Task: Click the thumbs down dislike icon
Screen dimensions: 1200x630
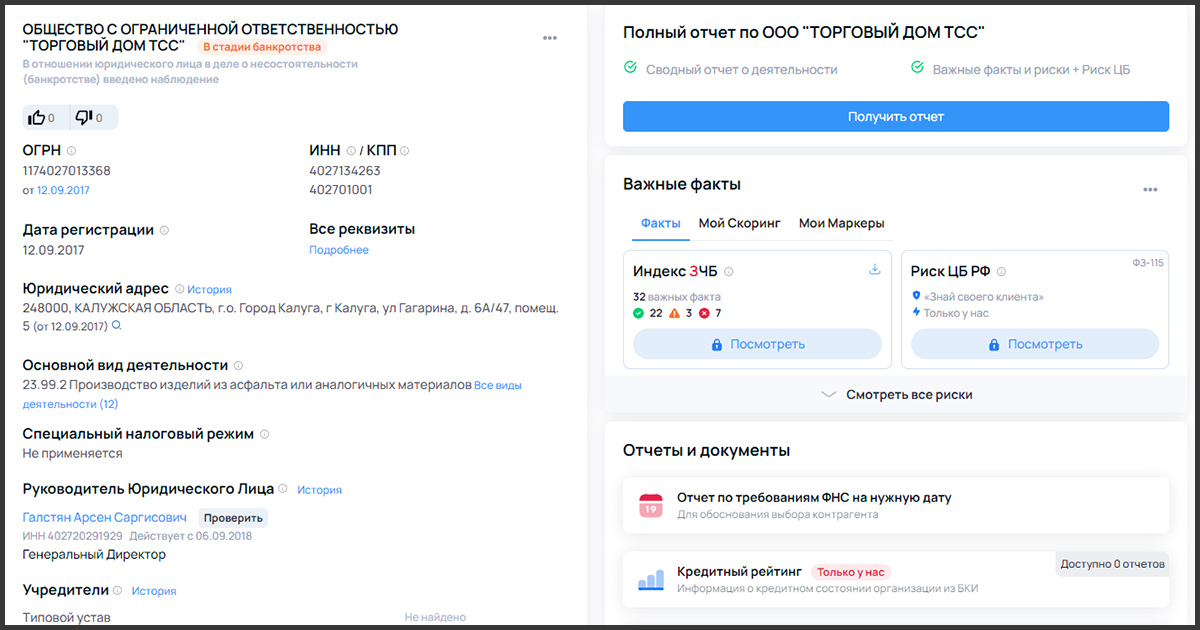Action: [x=84, y=118]
